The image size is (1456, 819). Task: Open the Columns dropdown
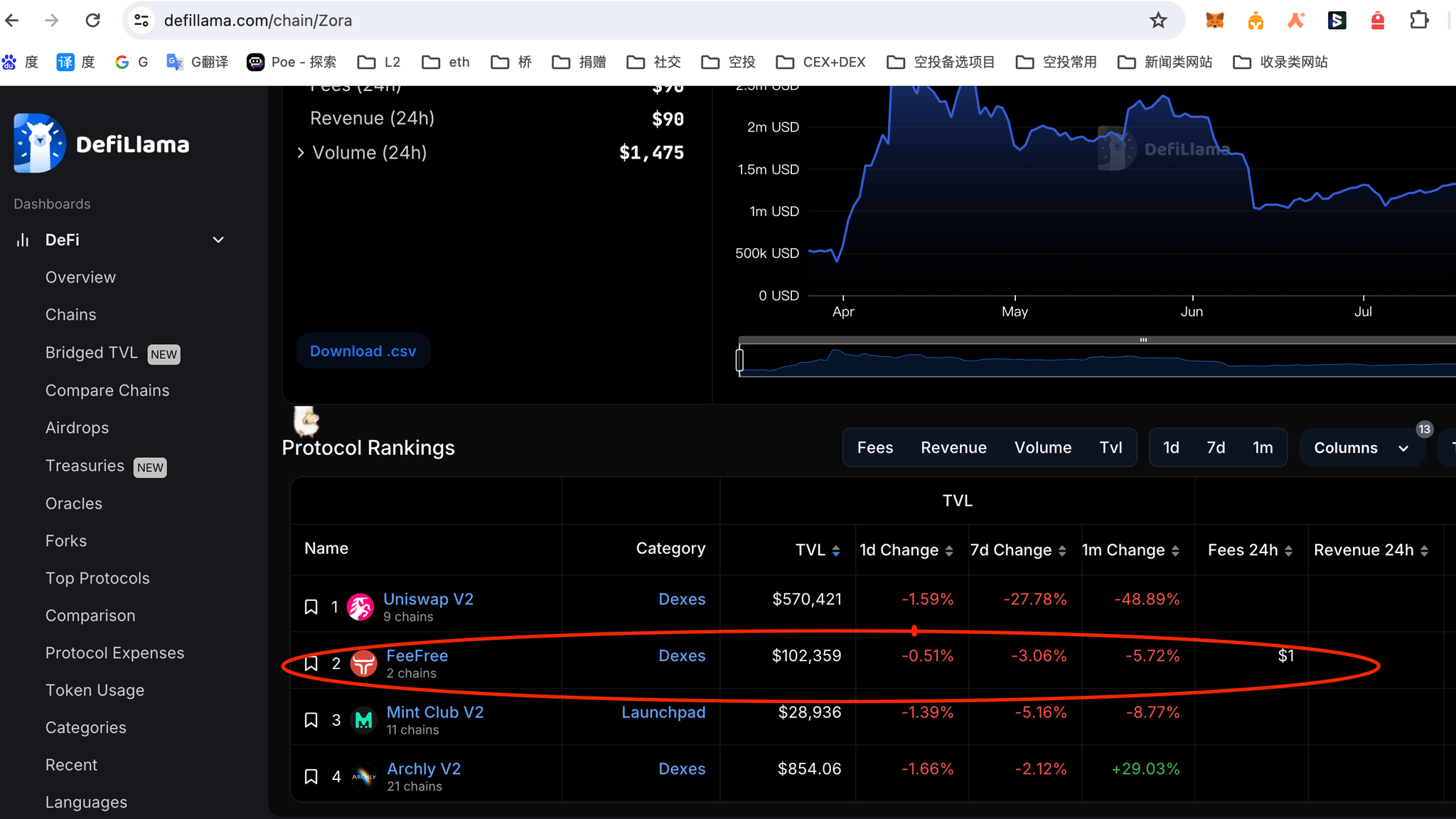1361,448
